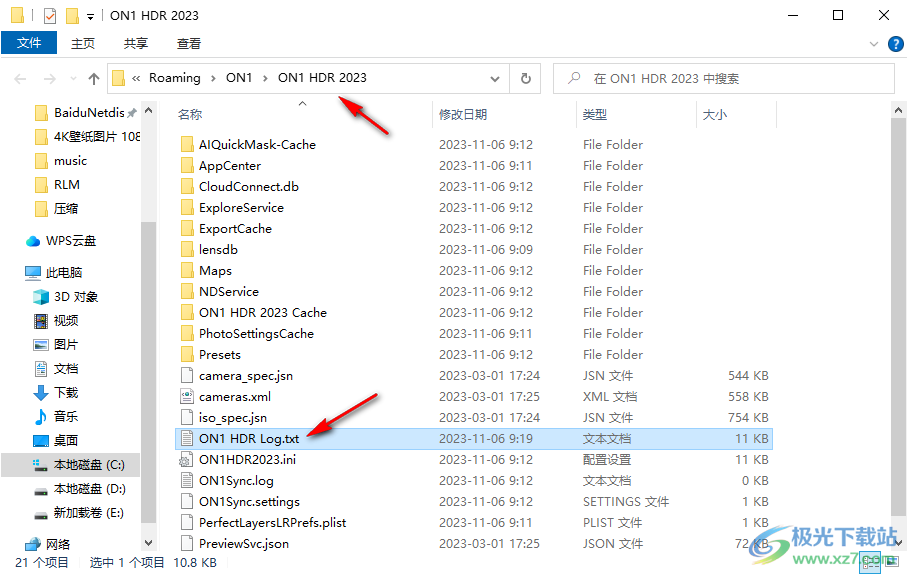Select the camera_spec.jsn file icon
Viewport: 908px width, 575px height.
coord(186,375)
